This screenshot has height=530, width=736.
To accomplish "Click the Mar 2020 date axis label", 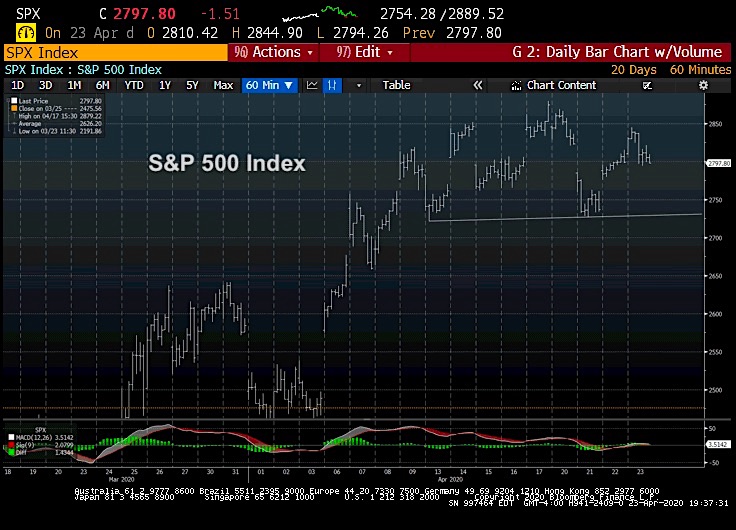I will pos(121,479).
